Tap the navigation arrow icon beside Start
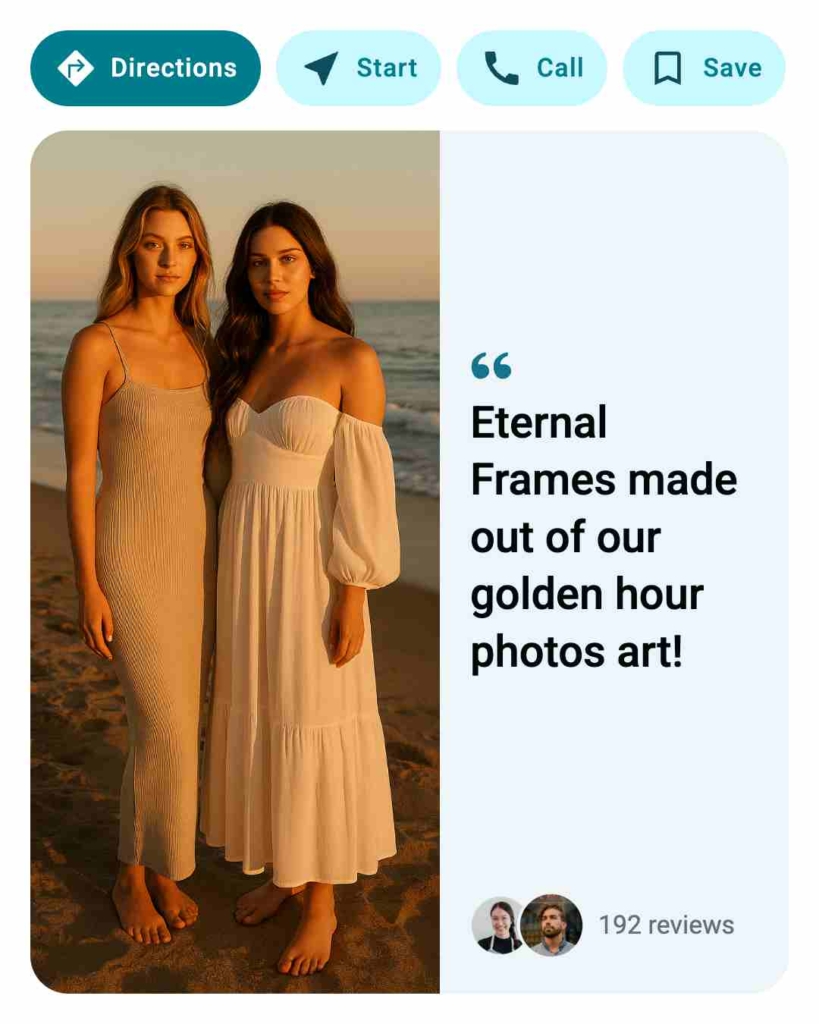This screenshot has height=1024, width=819. pos(321,67)
